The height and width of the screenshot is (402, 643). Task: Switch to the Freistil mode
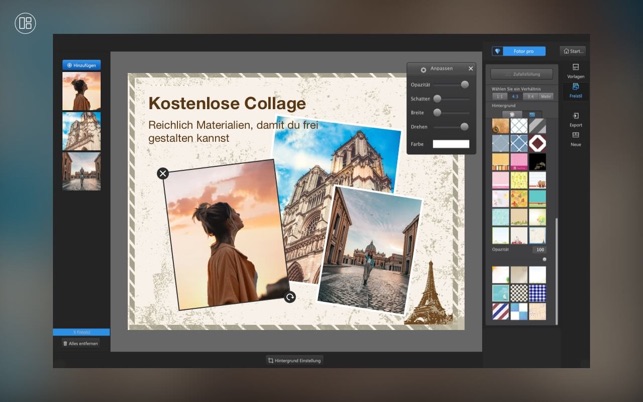pyautogui.click(x=576, y=90)
